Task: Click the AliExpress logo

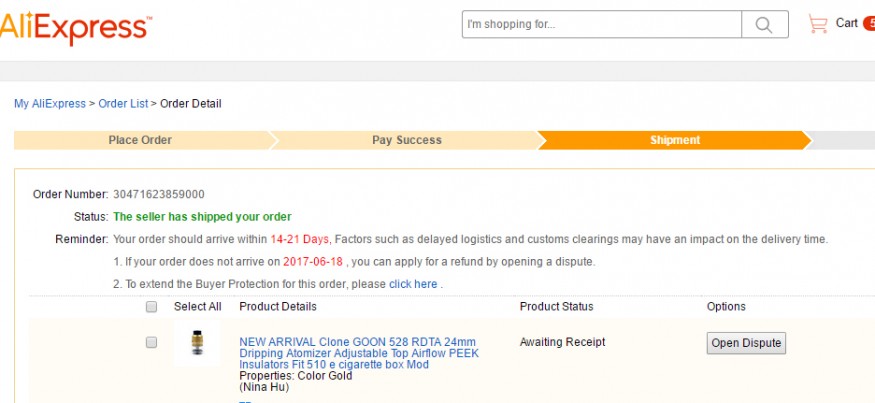Action: pyautogui.click(x=75, y=28)
